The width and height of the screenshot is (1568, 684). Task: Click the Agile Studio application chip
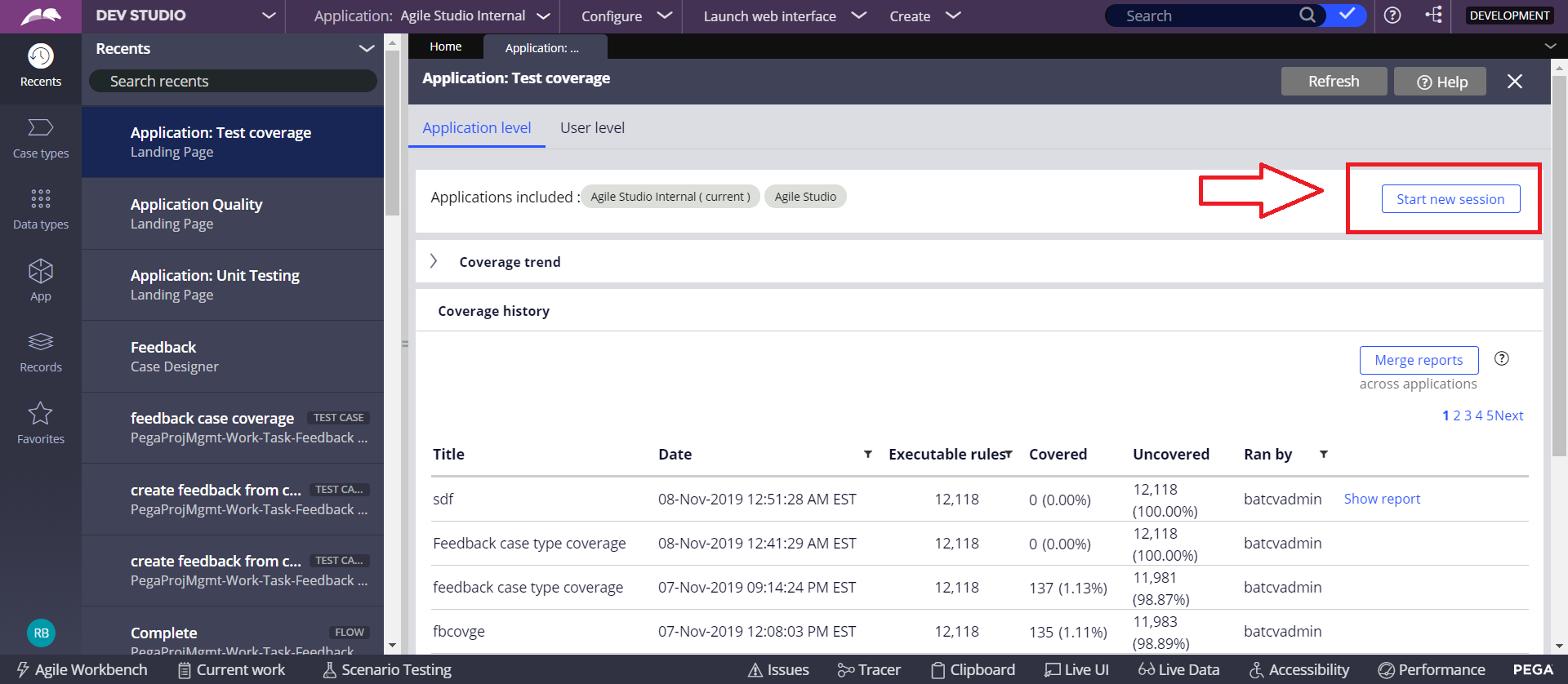[x=805, y=196]
